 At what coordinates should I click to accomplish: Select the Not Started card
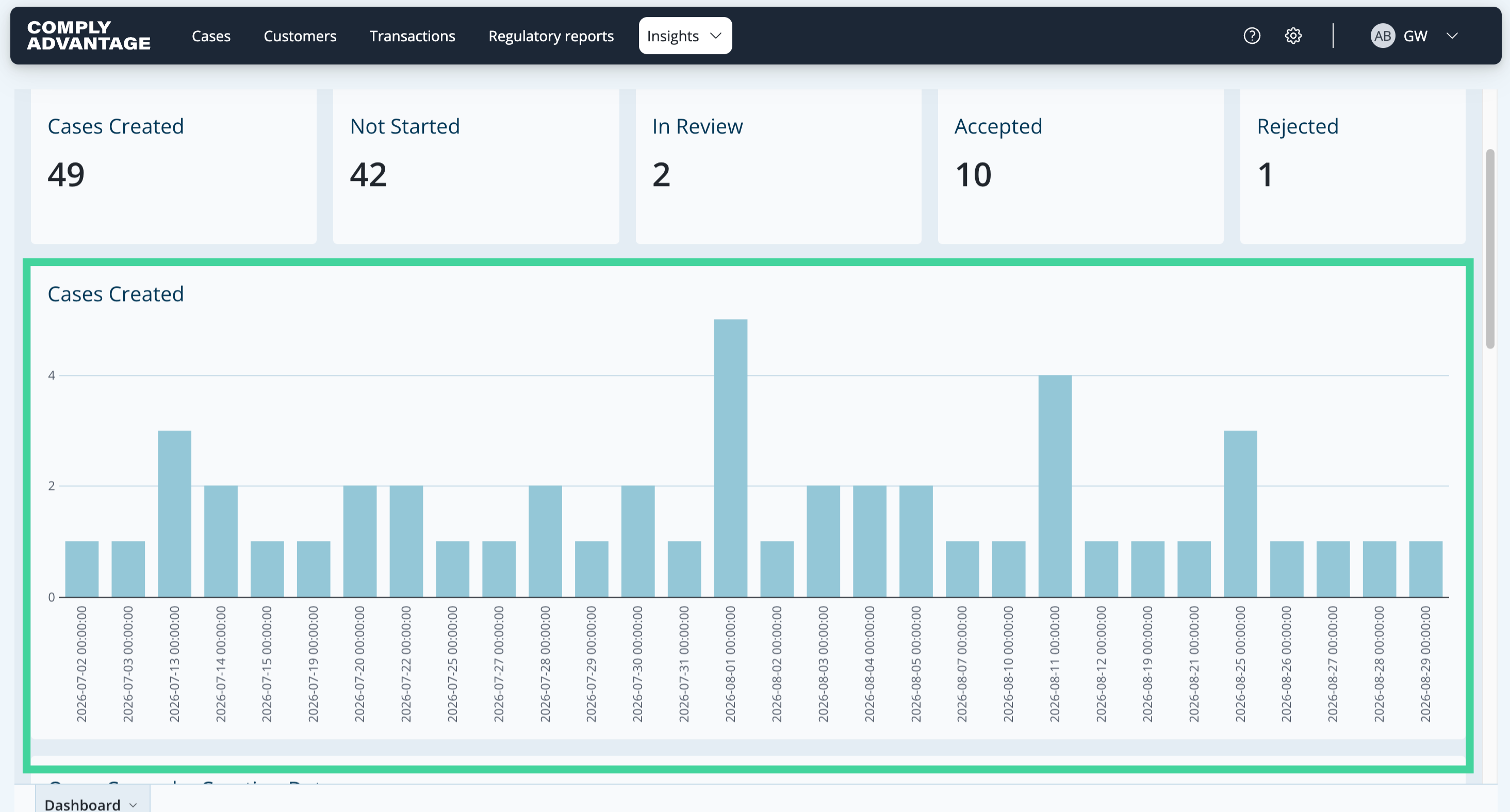coord(476,167)
